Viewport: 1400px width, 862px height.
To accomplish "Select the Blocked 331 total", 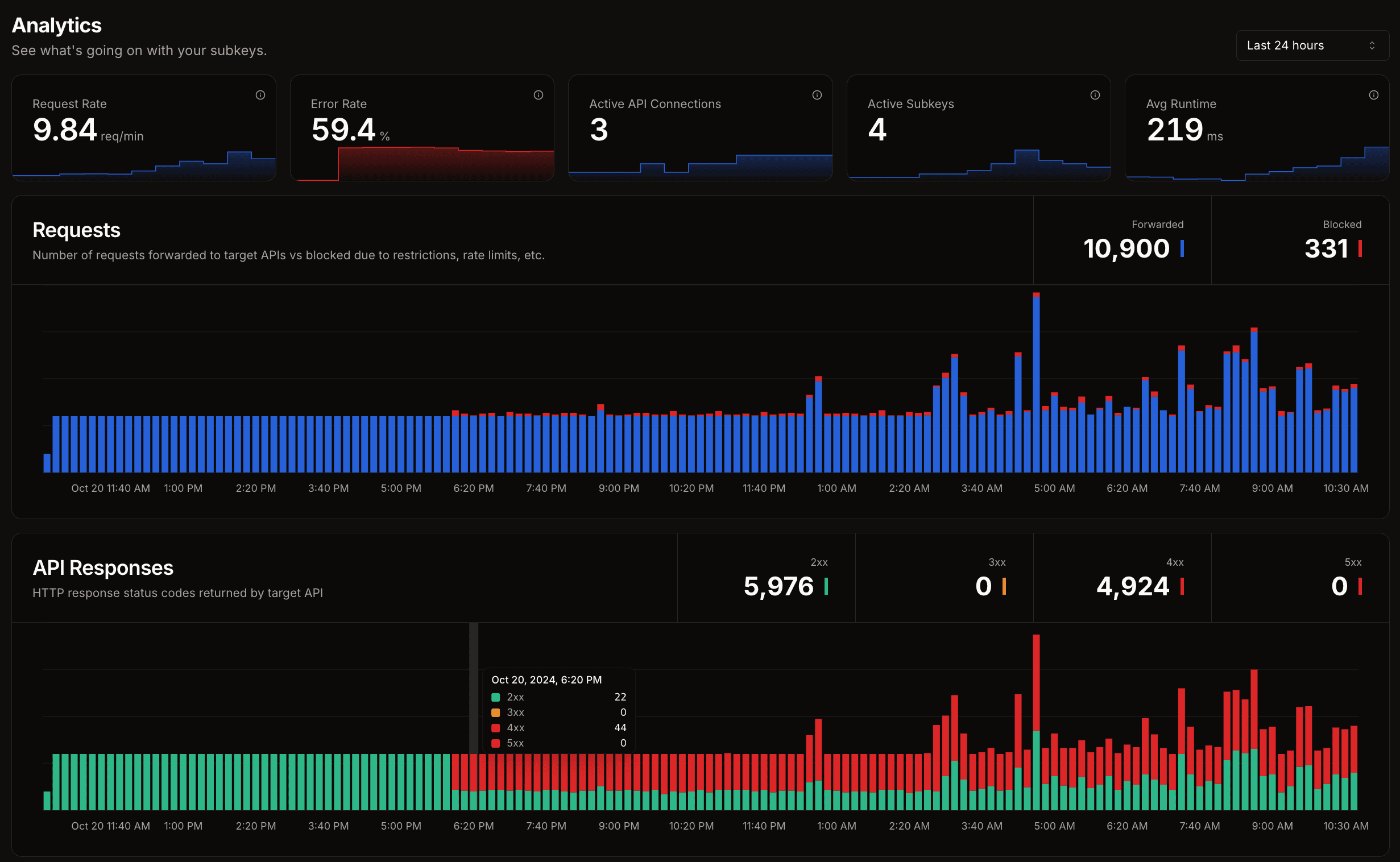I will coord(1300,241).
